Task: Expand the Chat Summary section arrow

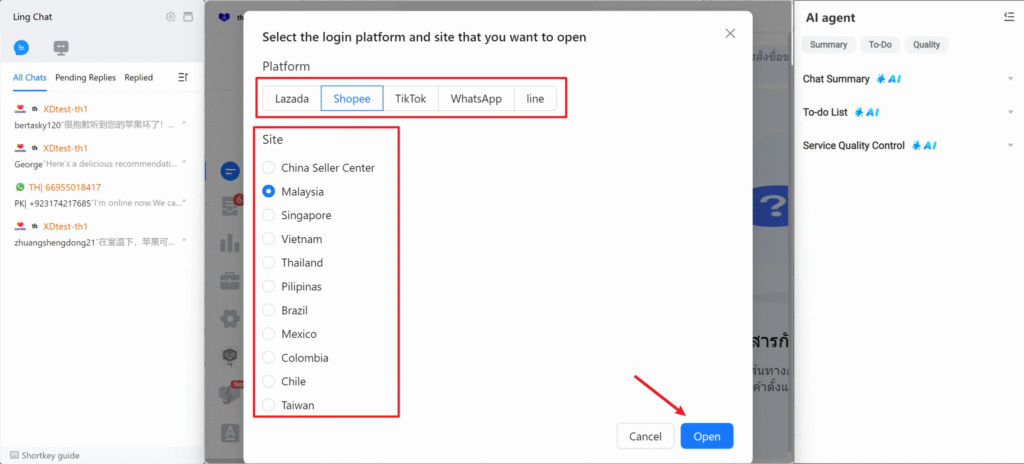Action: pyautogui.click(x=1010, y=79)
